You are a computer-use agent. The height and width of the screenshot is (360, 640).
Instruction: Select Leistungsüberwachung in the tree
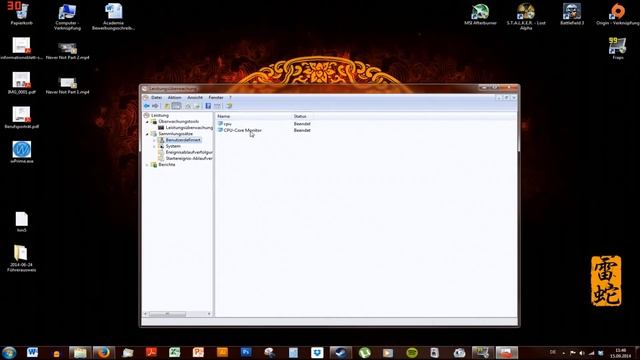pos(189,128)
